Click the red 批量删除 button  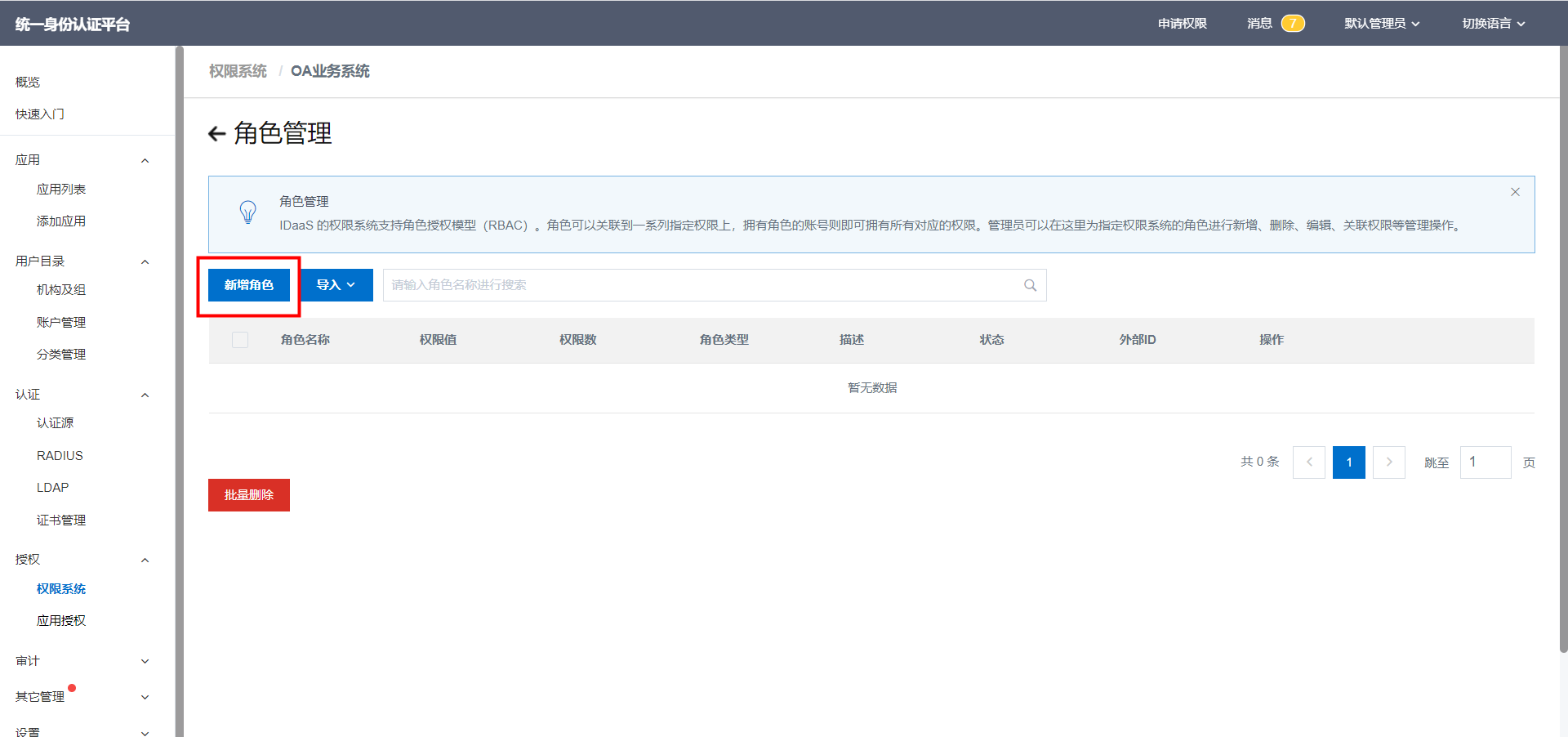249,495
